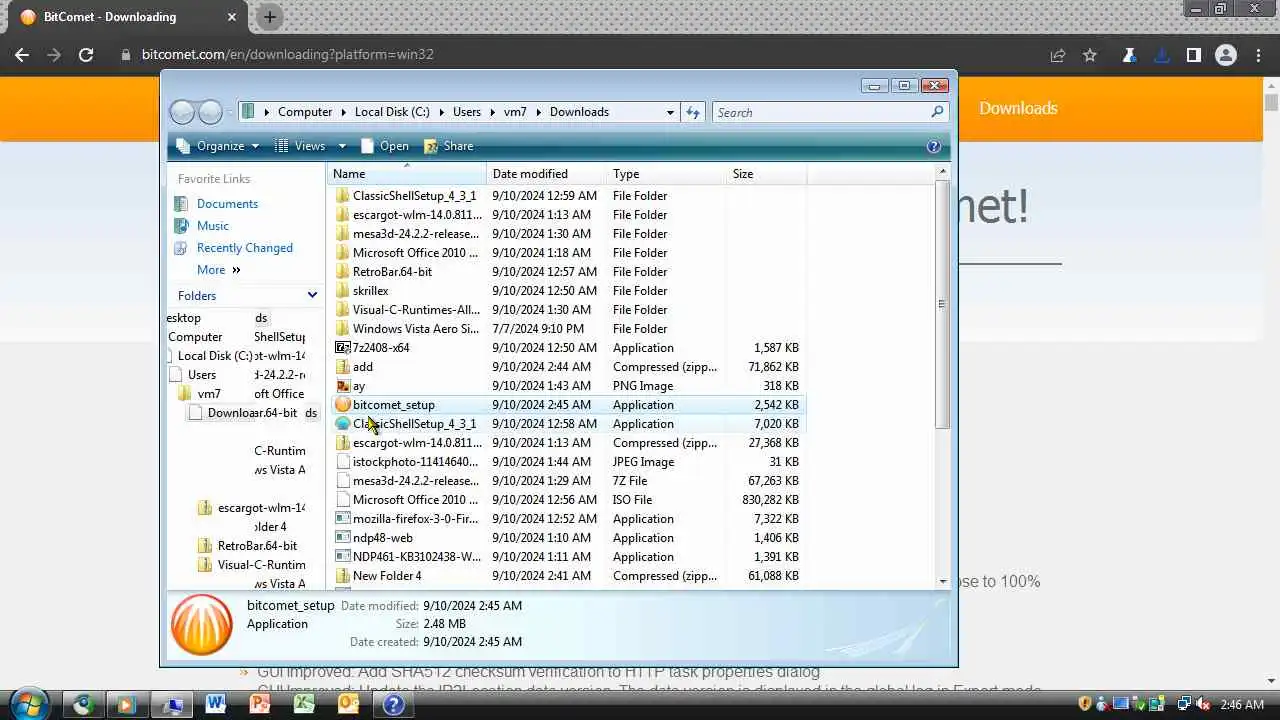Go back with Explorer's back arrow button

182,112
